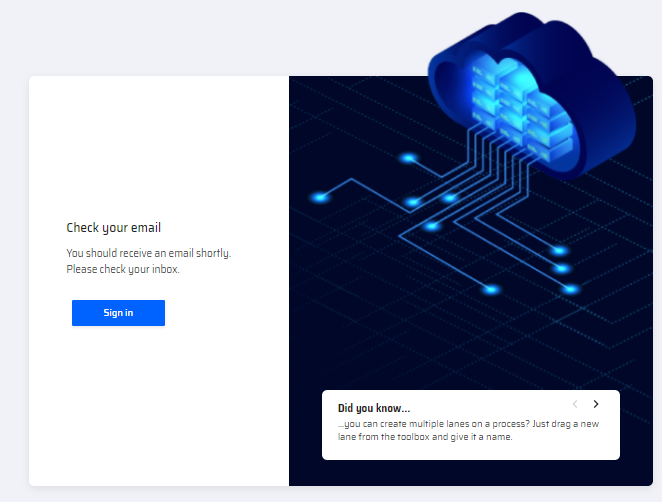Select the Check your email heading
The width and height of the screenshot is (662, 502).
pyautogui.click(x=114, y=228)
